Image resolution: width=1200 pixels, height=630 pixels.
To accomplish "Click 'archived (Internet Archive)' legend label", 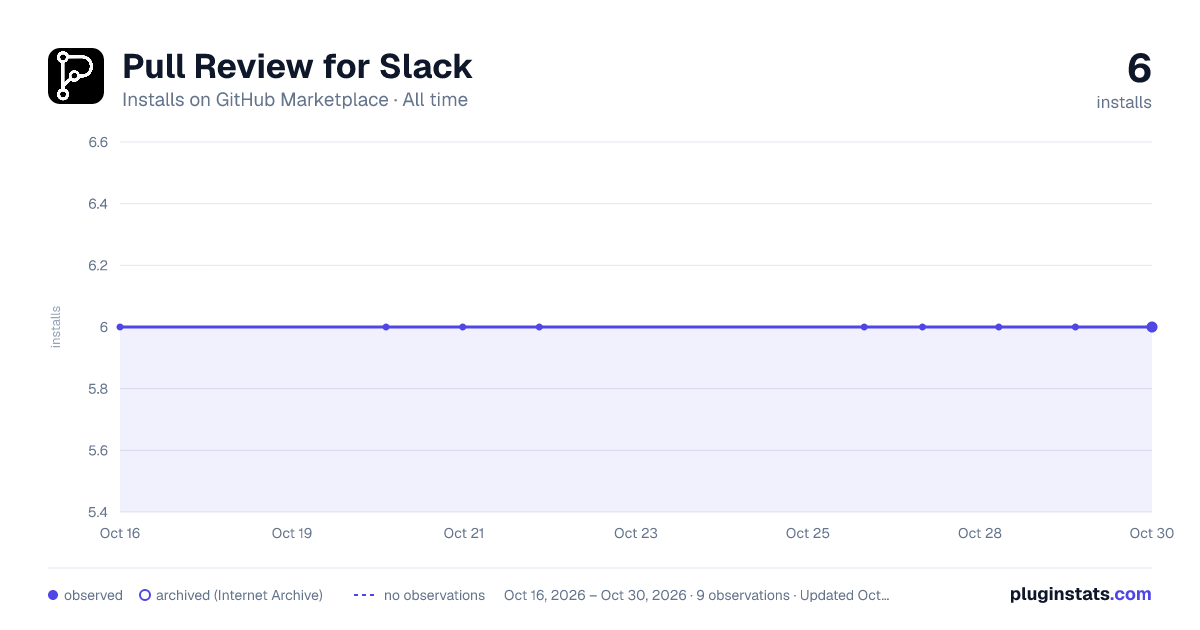I will tap(239, 595).
